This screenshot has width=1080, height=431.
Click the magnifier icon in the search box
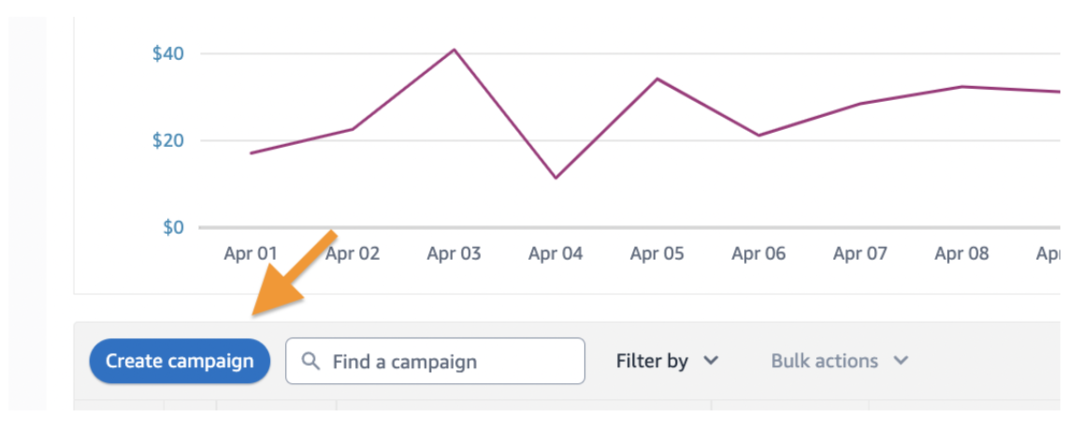pos(311,361)
